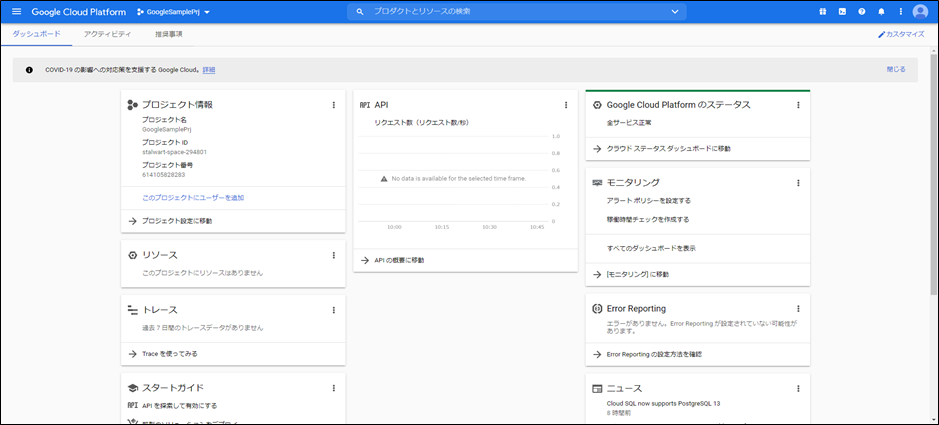Open the hamburger navigation menu
The height and width of the screenshot is (425, 939).
tap(16, 12)
